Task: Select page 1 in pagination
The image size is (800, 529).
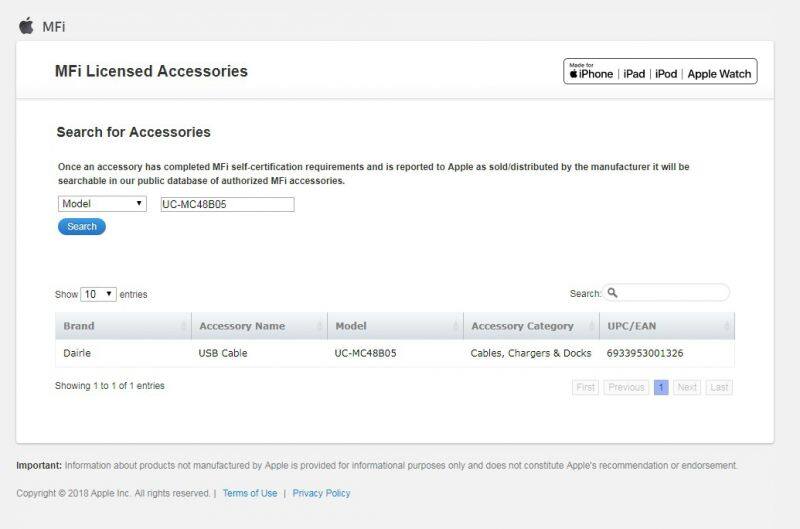Action: click(661, 387)
